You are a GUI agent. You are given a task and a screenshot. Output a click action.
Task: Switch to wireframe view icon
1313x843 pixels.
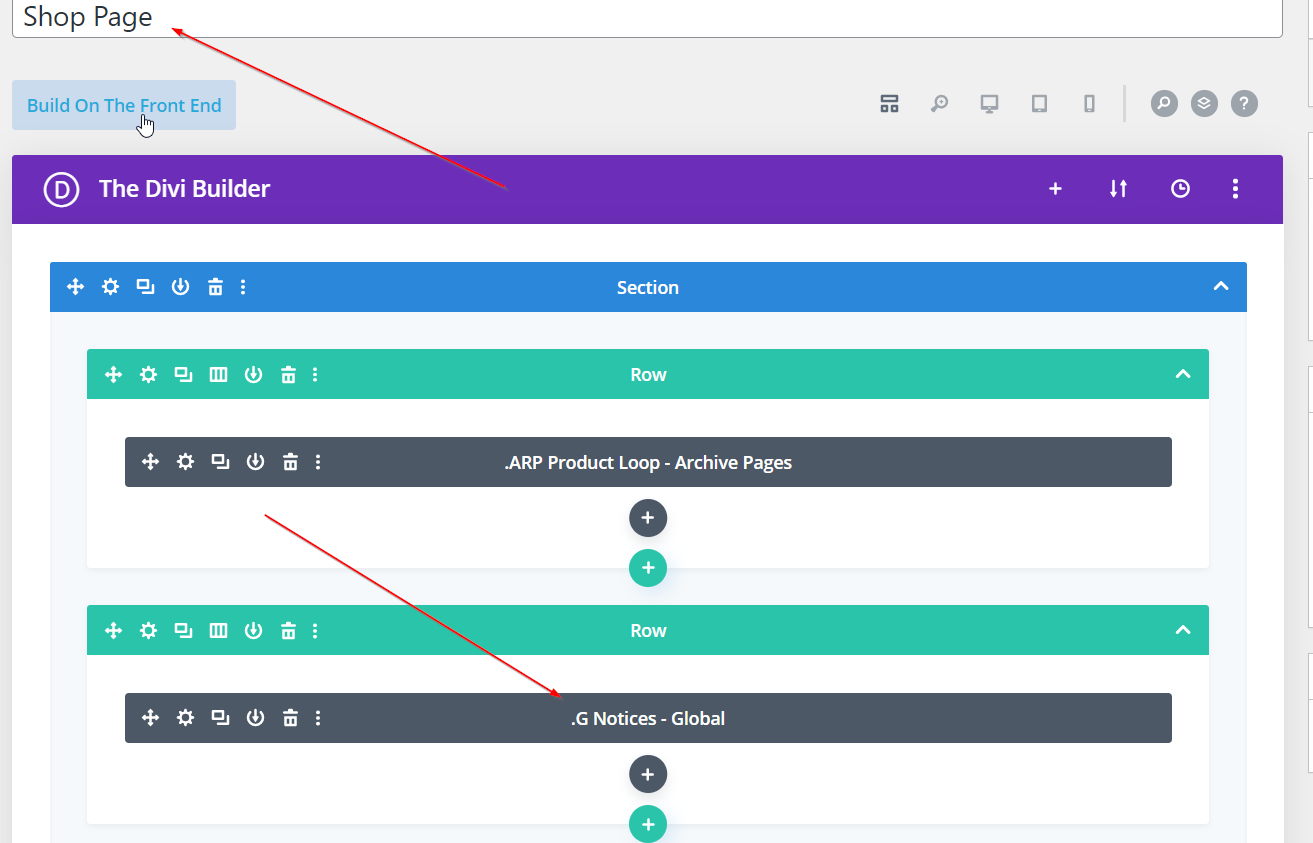[x=889, y=104]
